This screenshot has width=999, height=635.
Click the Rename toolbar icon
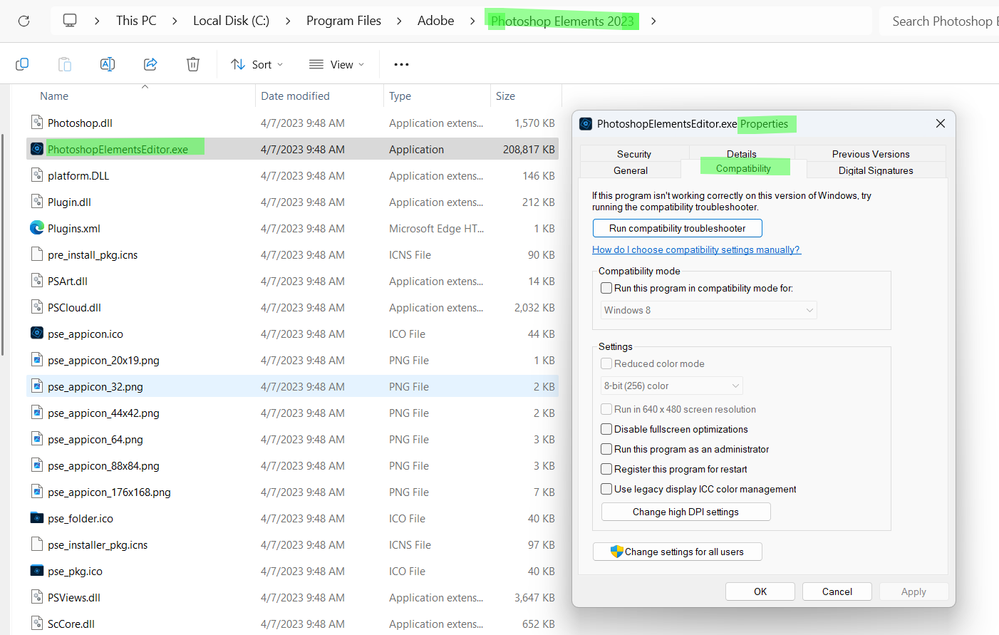(108, 64)
